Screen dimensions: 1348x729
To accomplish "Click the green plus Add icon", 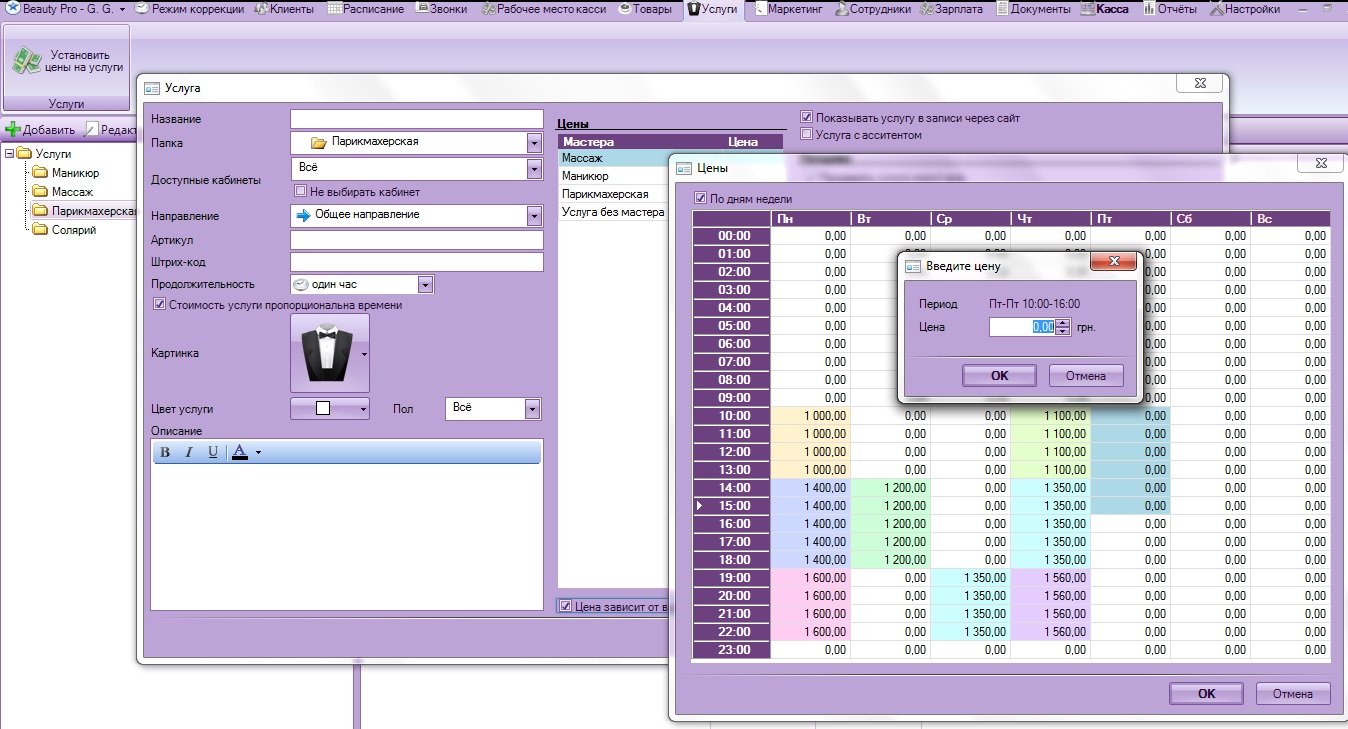I will pyautogui.click(x=13, y=130).
